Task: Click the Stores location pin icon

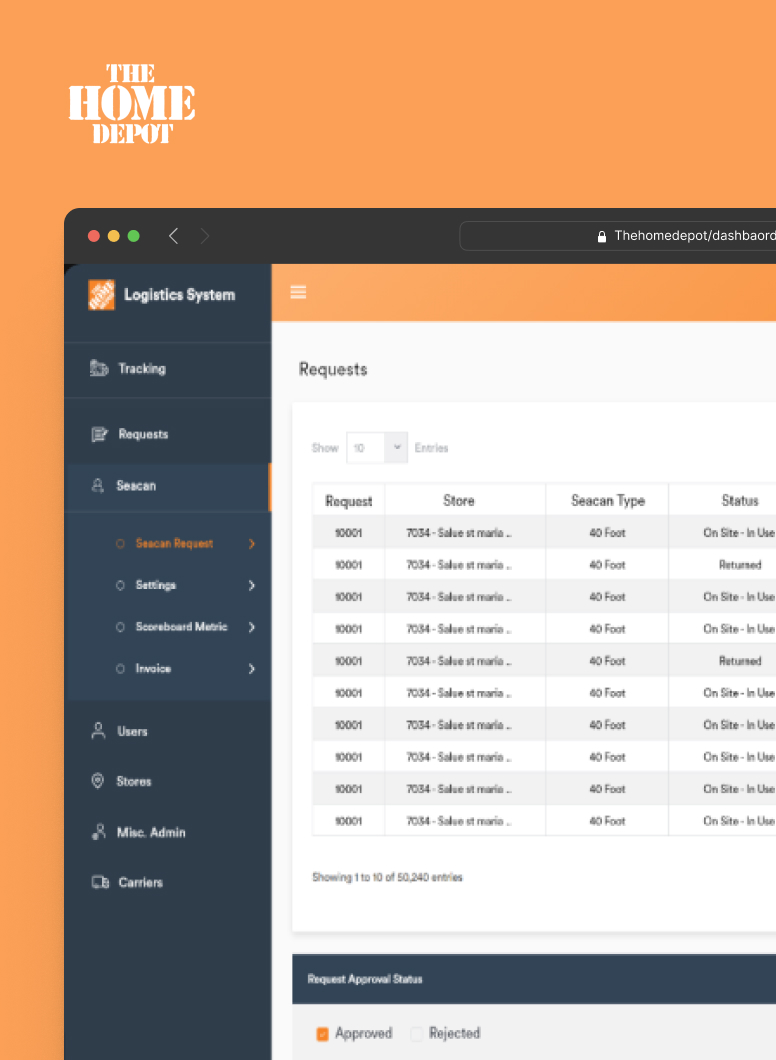Action: 98,781
